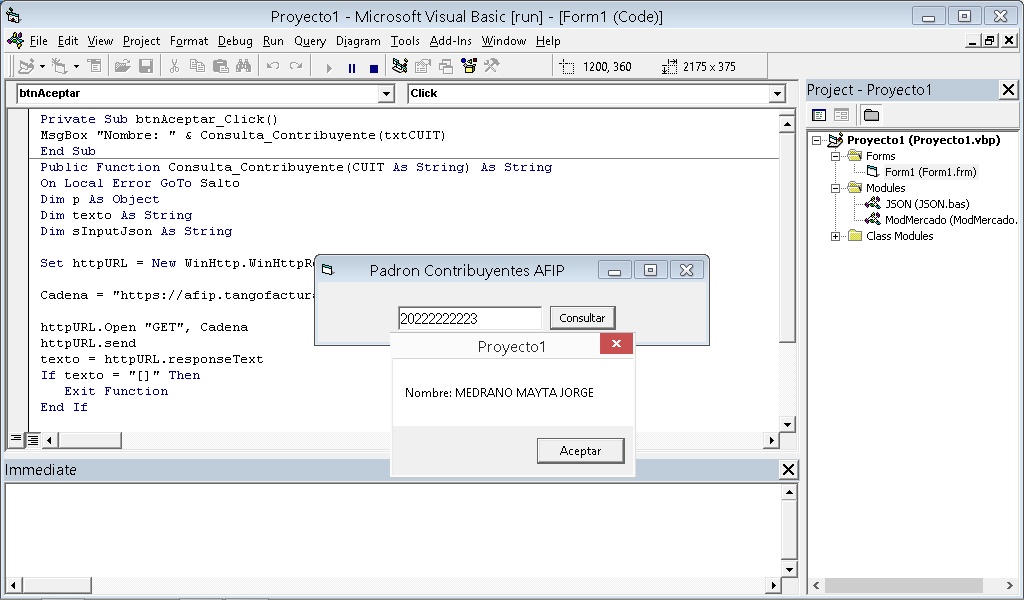The width and height of the screenshot is (1024, 600).
Task: Expand the Class Modules folder node
Action: (835, 236)
